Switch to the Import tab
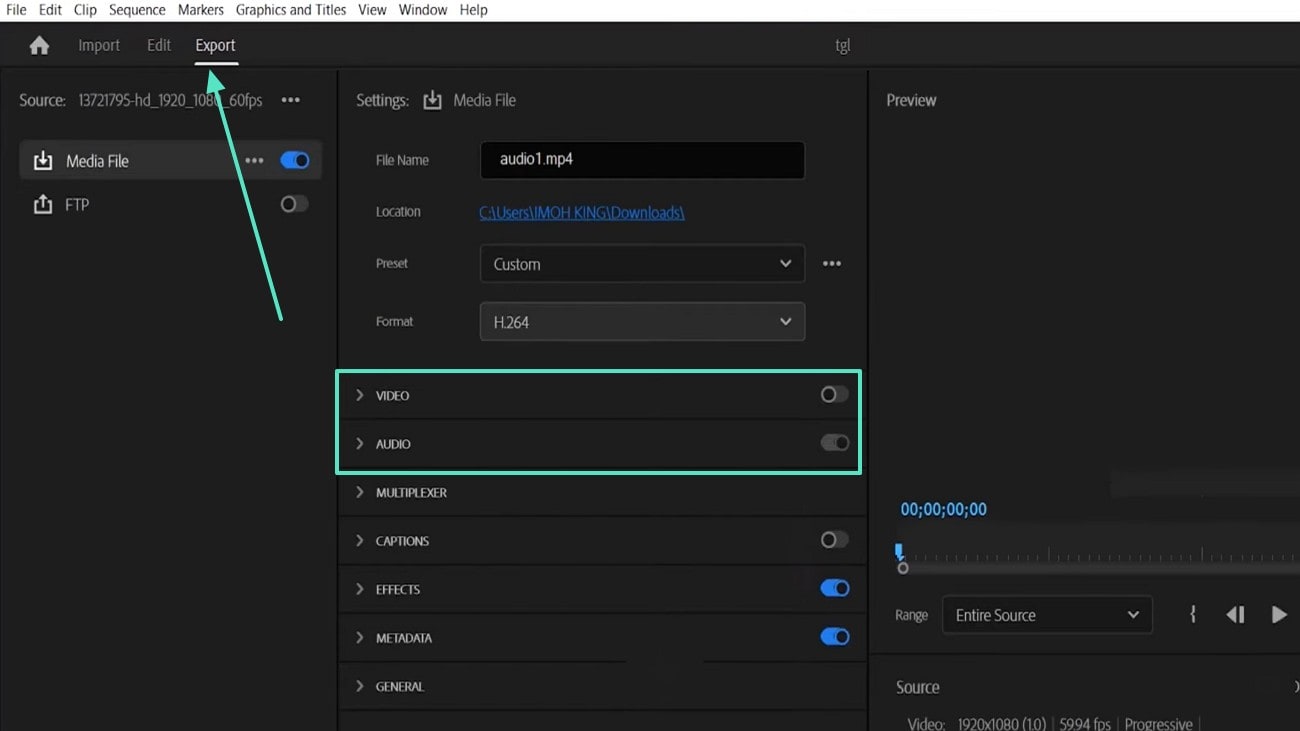The image size is (1300, 731). (x=99, y=45)
